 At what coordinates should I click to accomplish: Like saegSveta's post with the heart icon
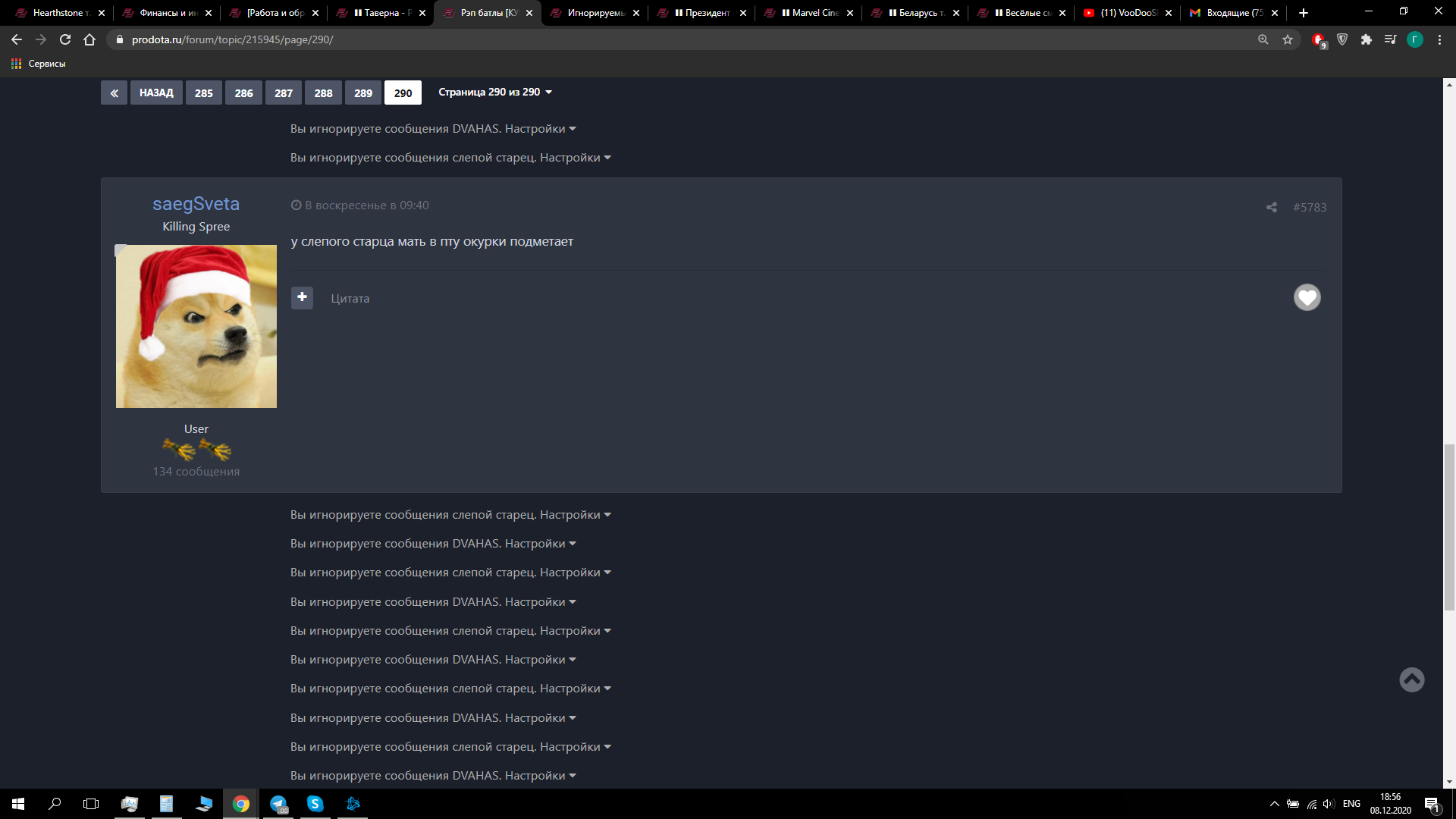(1307, 297)
